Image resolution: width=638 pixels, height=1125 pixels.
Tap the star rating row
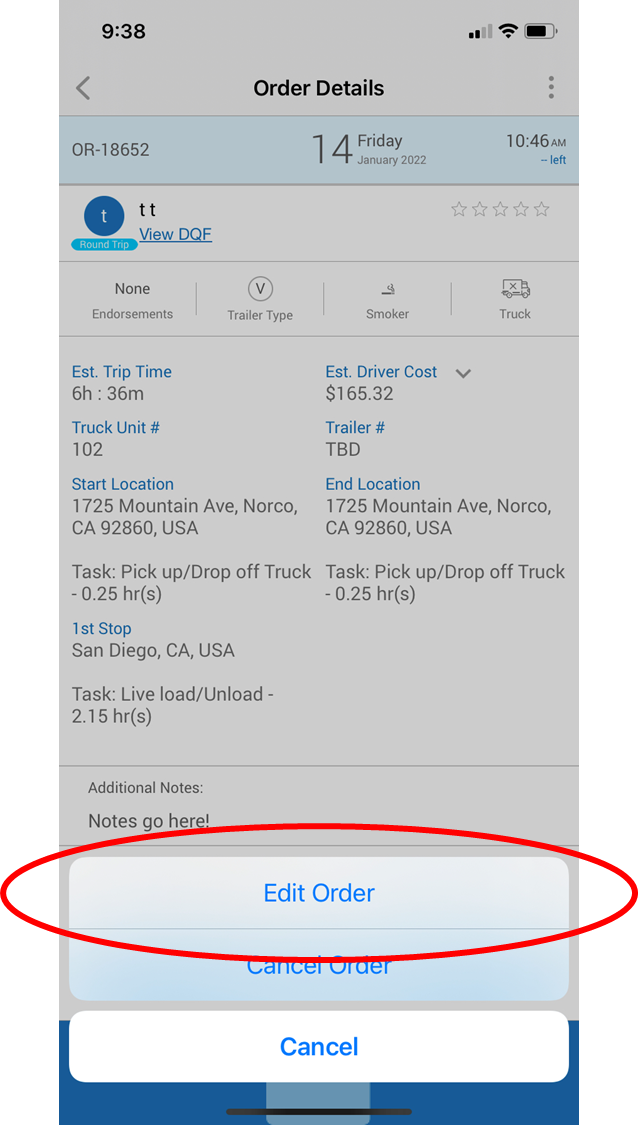500,209
